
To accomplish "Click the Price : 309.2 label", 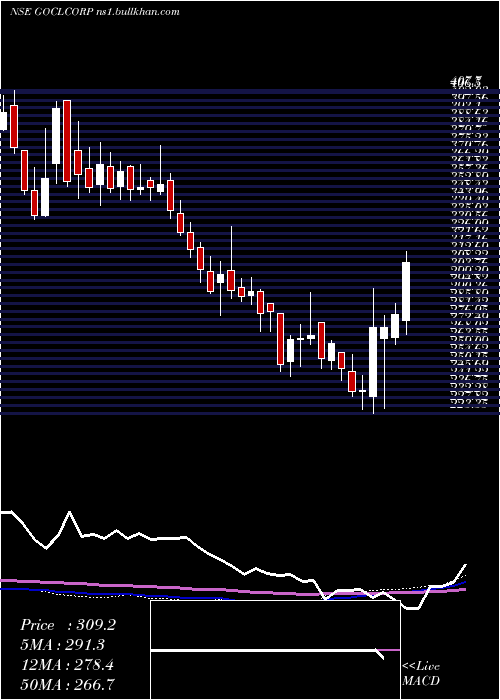I will [x=68, y=625].
